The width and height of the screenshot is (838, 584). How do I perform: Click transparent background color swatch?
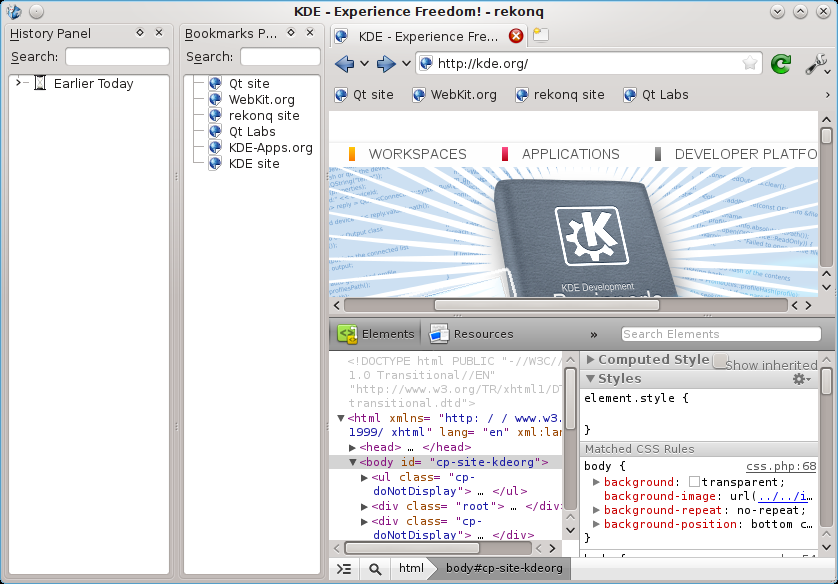694,481
